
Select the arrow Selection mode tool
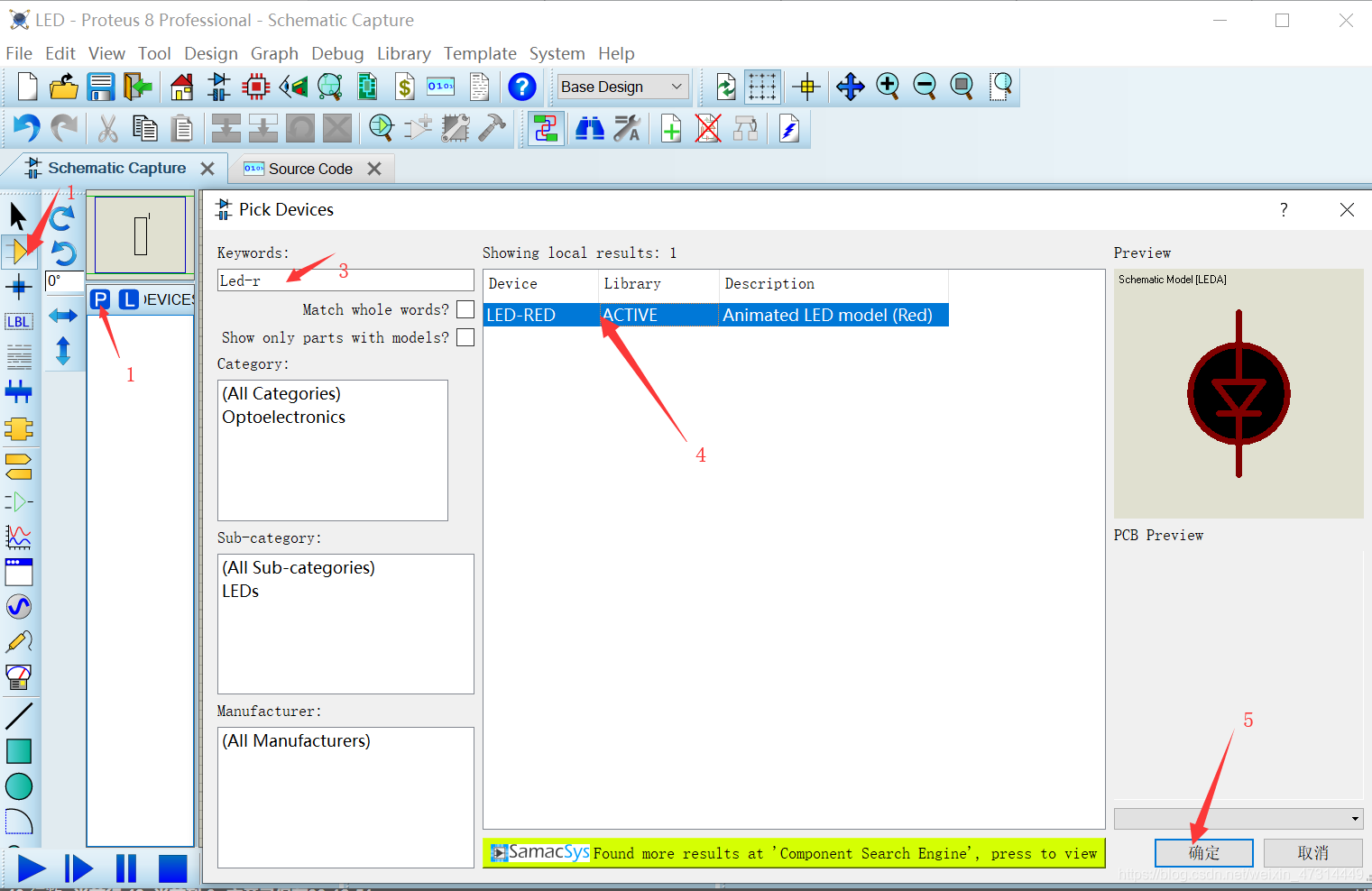tap(18, 216)
